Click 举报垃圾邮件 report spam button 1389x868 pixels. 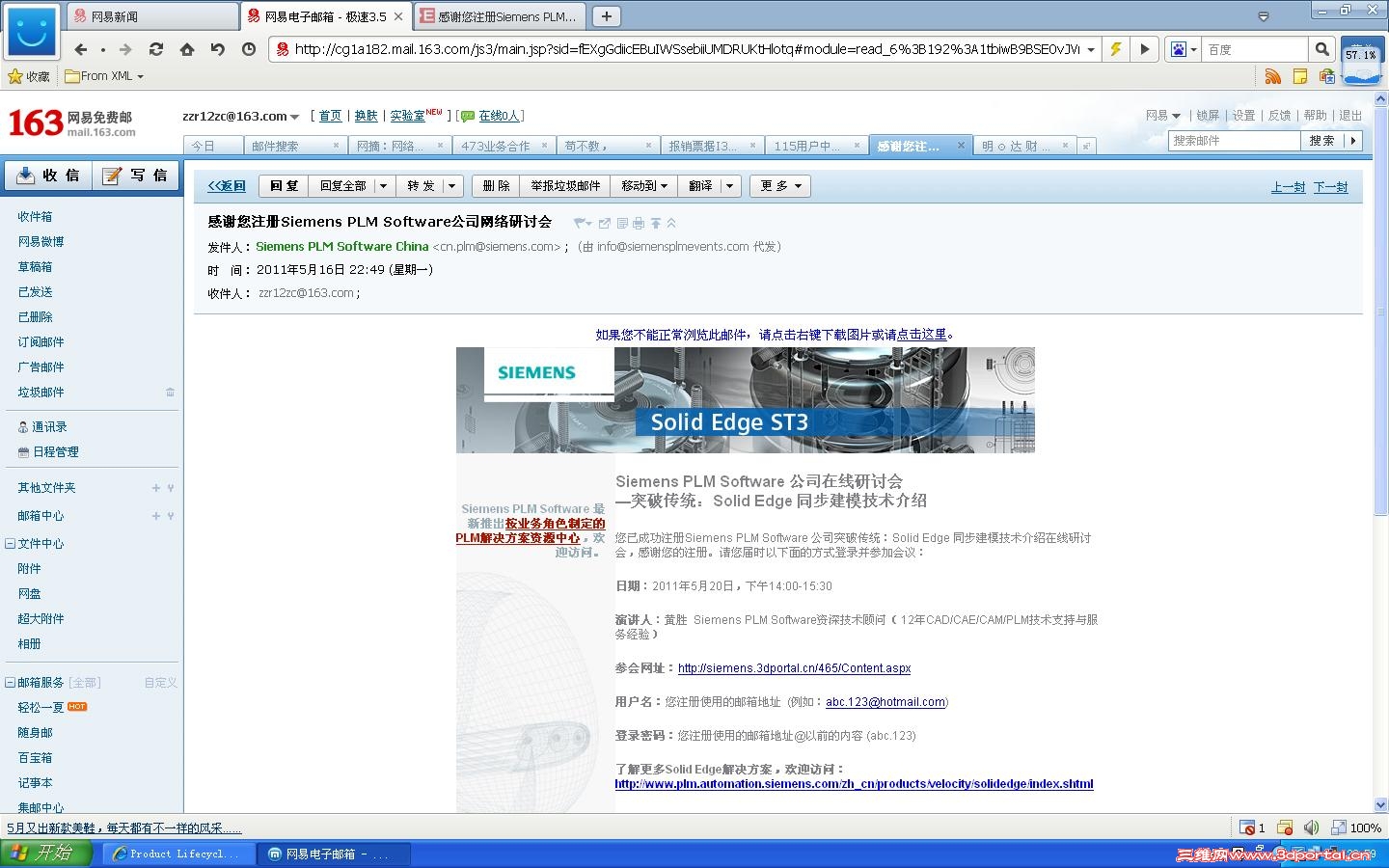(x=565, y=186)
